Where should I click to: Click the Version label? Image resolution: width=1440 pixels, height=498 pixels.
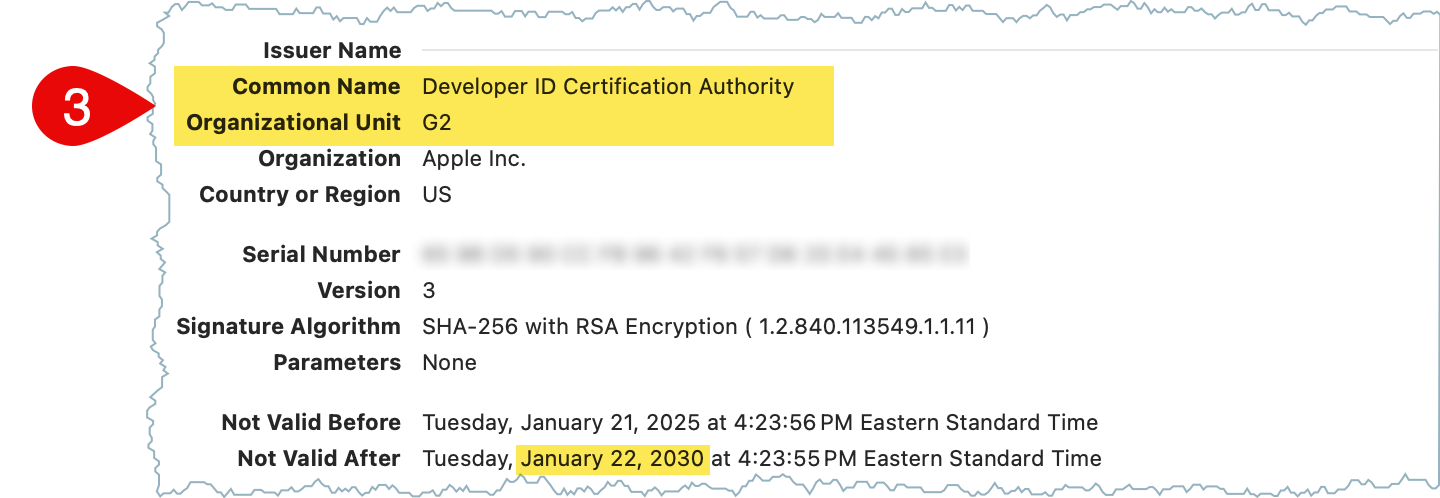(359, 290)
